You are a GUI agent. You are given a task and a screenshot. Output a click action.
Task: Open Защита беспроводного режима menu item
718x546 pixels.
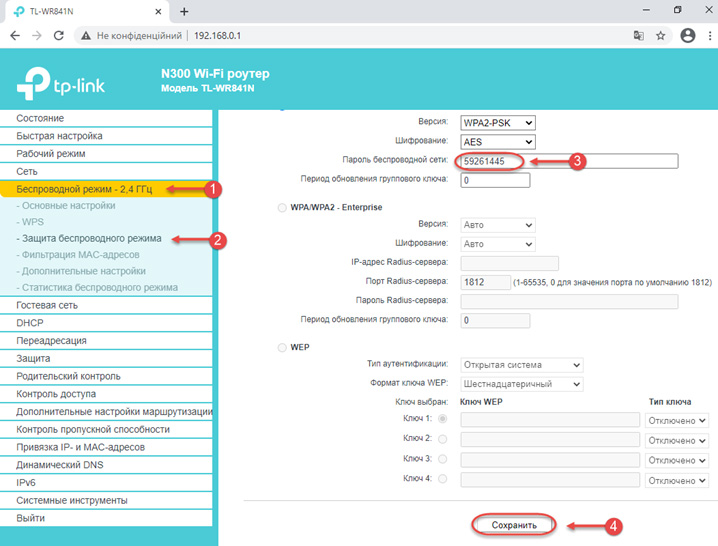point(88,239)
